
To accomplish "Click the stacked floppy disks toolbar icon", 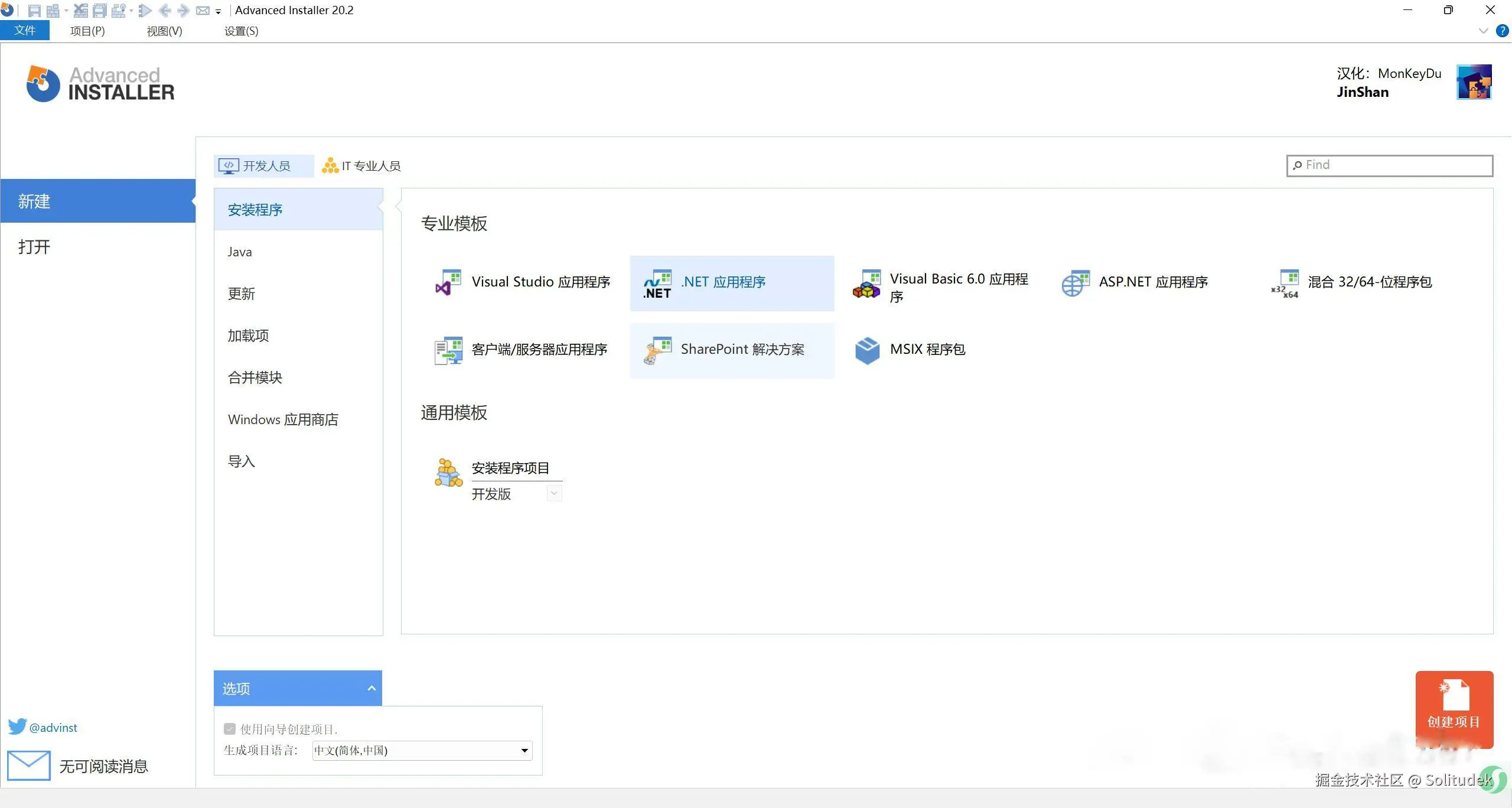I will click(100, 11).
